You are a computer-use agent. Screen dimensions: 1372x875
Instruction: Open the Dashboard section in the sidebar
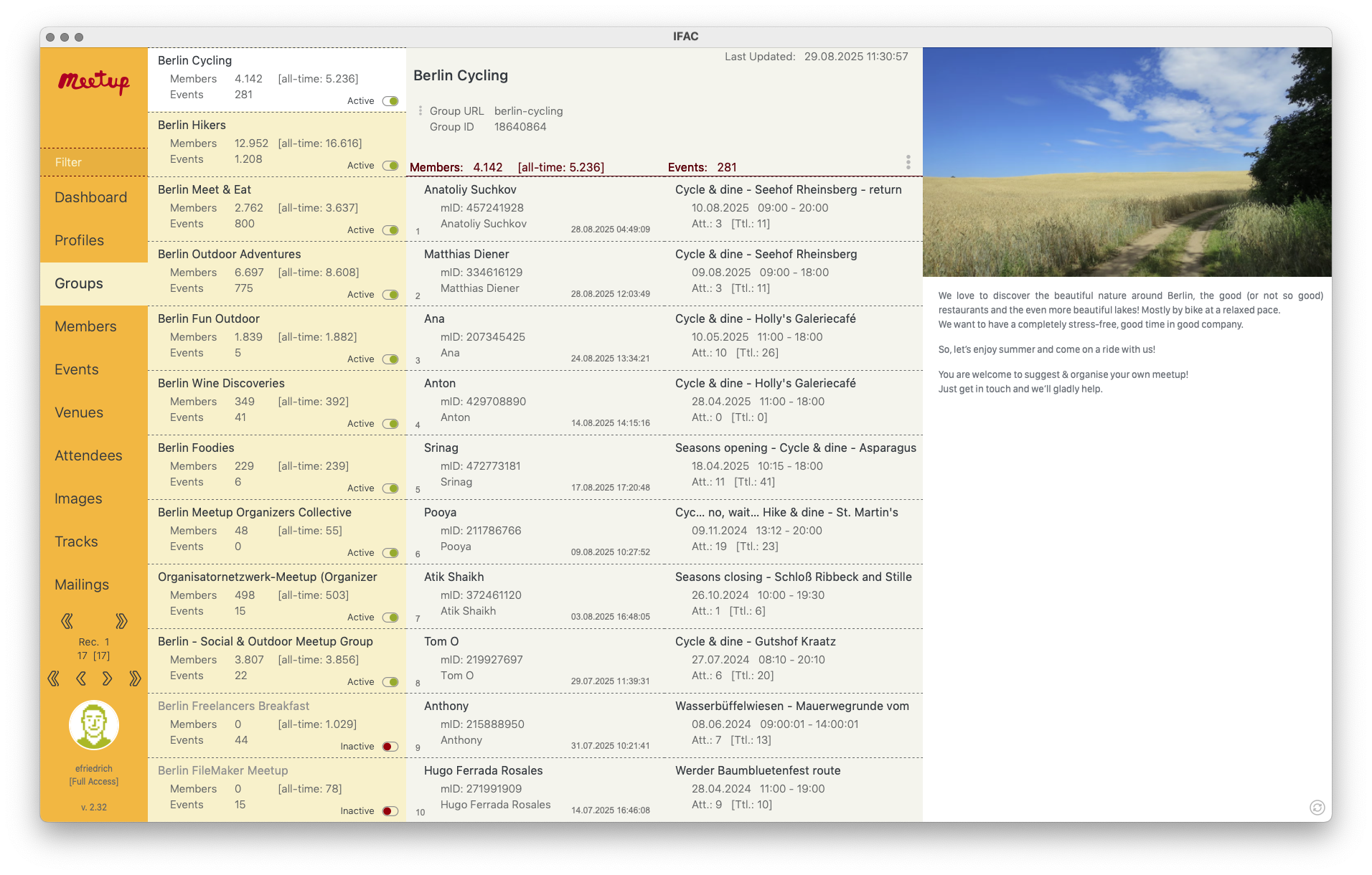pos(90,197)
